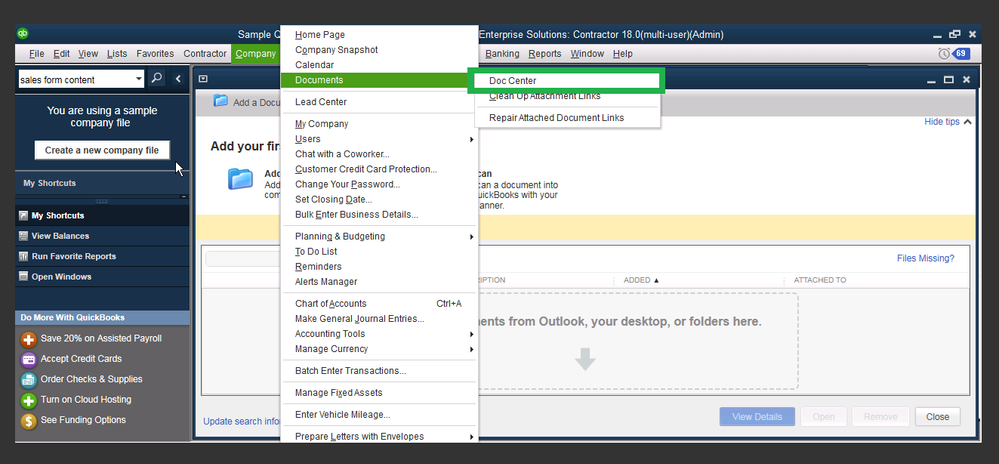Click Open Windows icon in sidebar
Screen dimensions: 999x464
(x=24, y=277)
